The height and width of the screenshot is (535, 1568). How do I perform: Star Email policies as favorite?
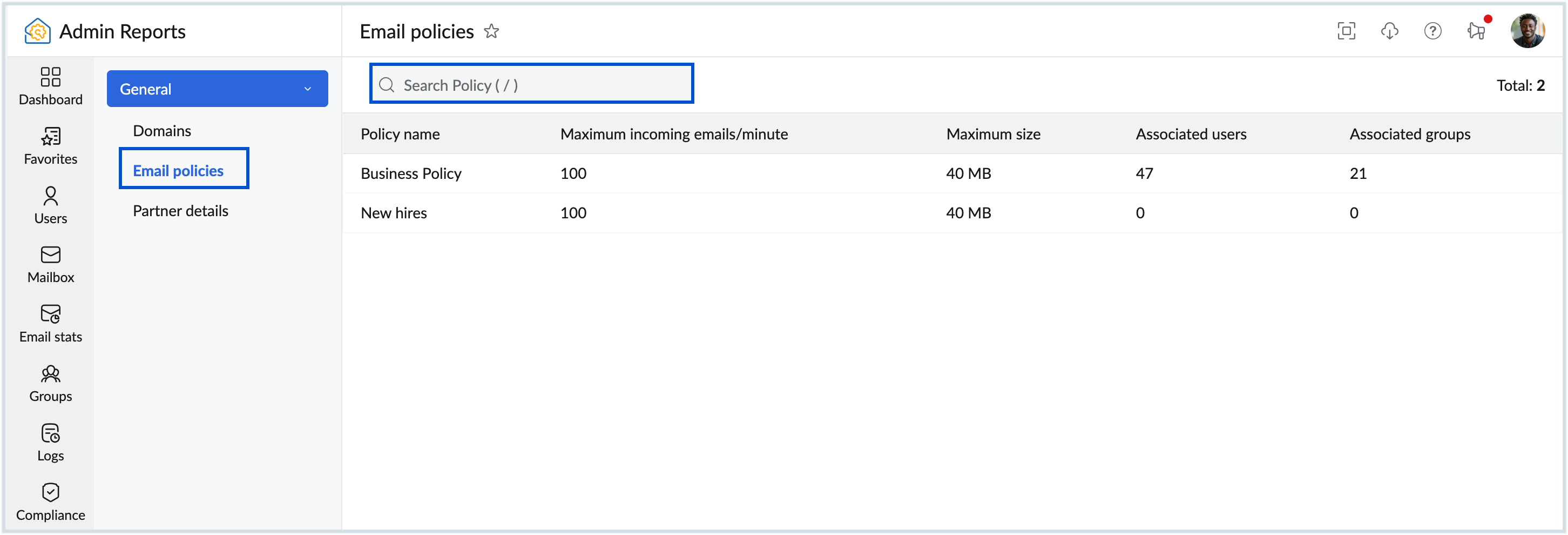tap(491, 31)
